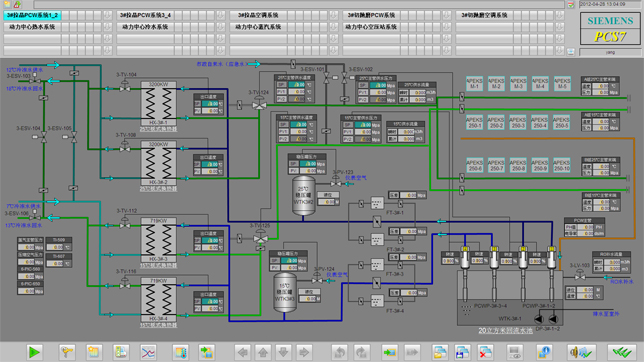This screenshot has width=644, height=362.
Task: Switch to 动力中心冷水系统 overview tab
Action: coord(145,27)
